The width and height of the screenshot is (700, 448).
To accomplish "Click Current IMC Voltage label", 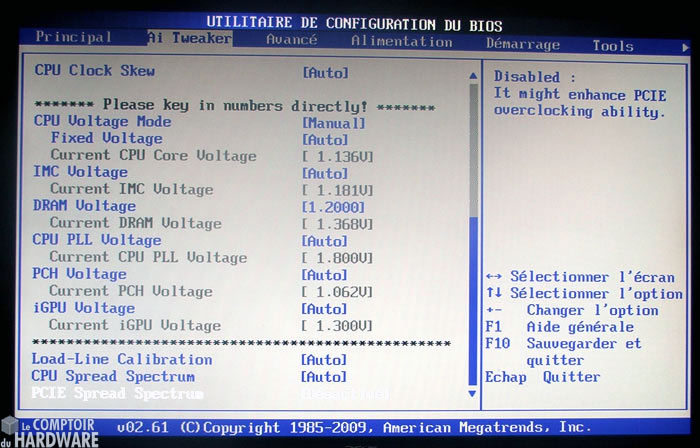I will pyautogui.click(x=131, y=189).
